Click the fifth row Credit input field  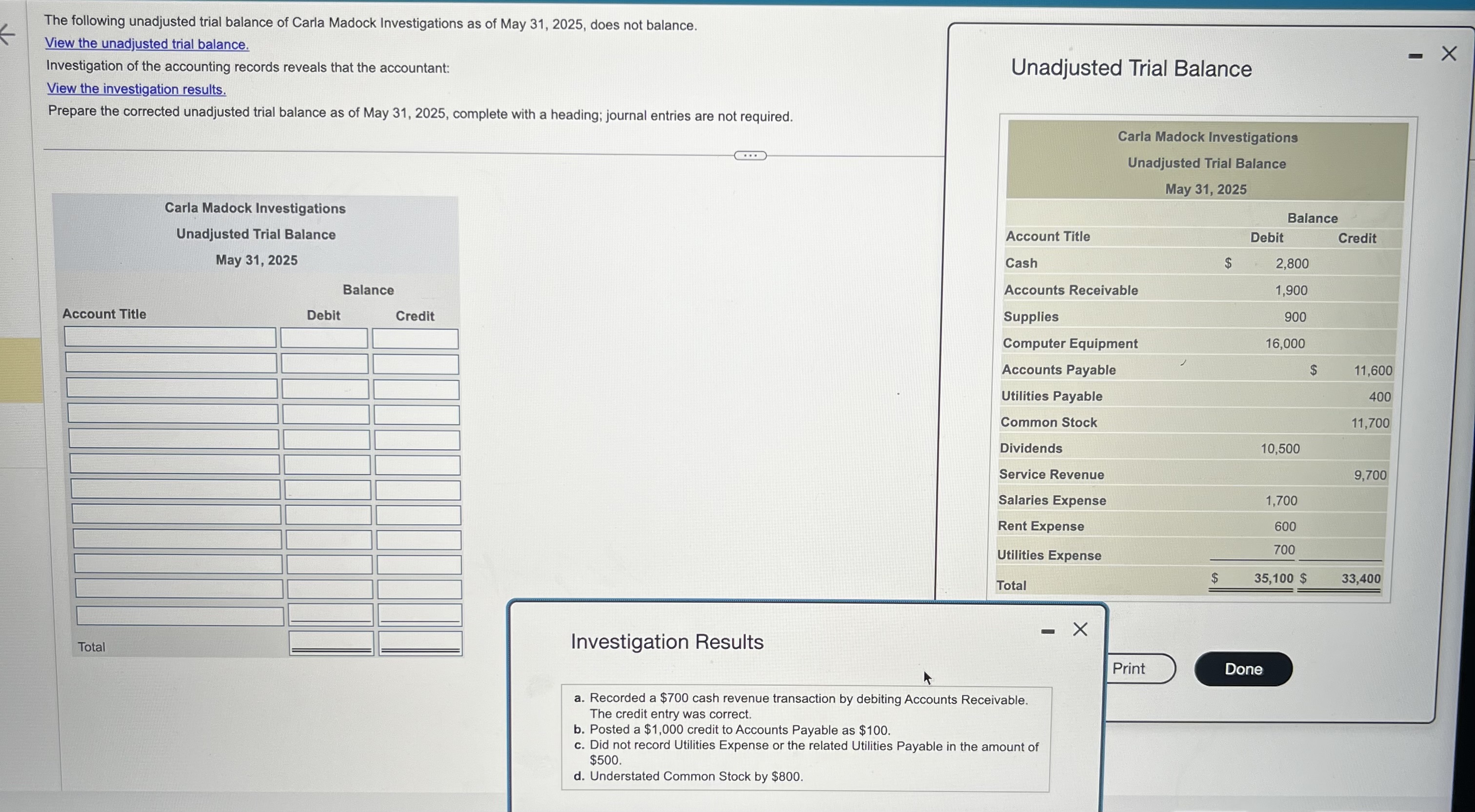point(418,440)
